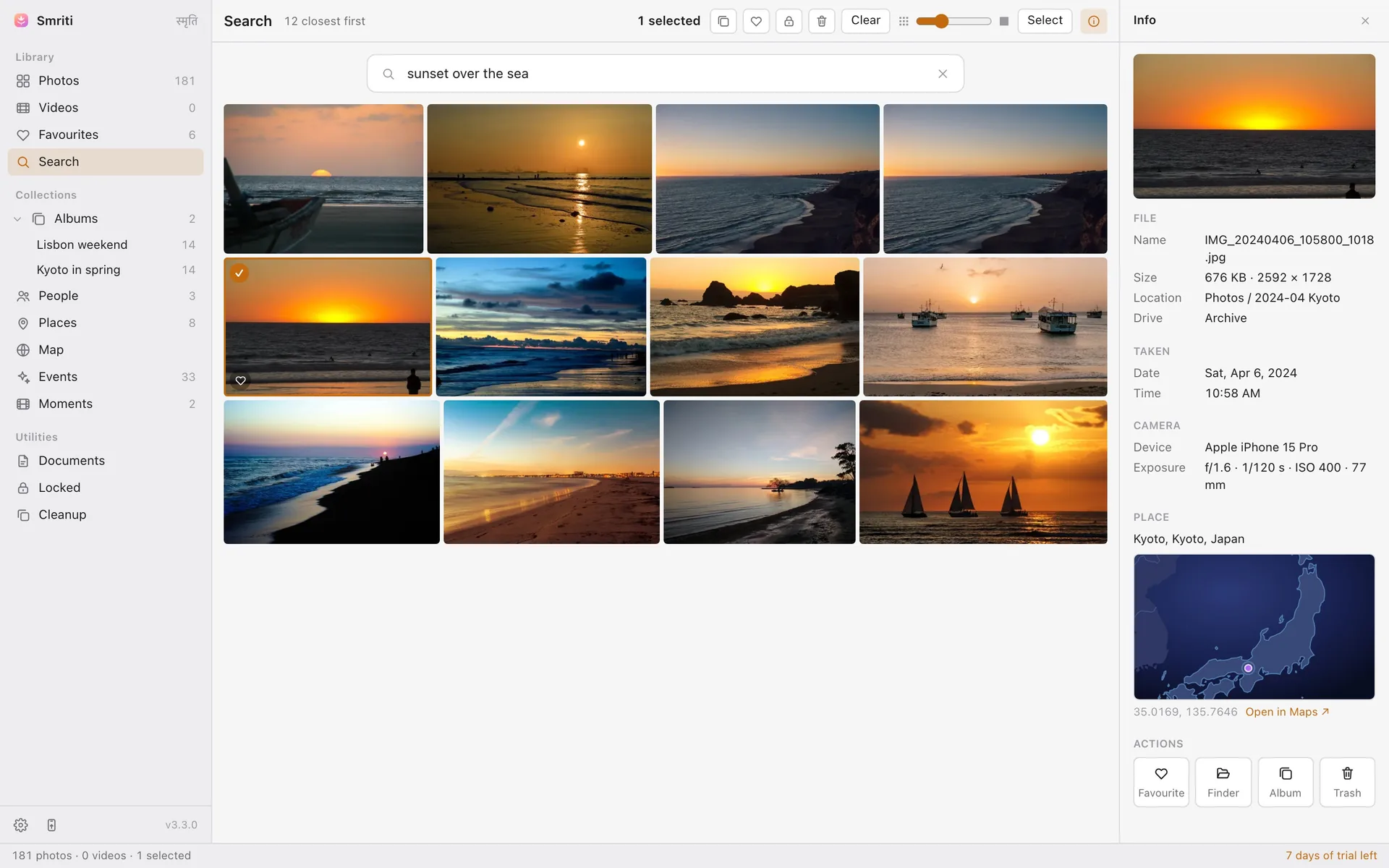Close the Info panel
Viewport: 1389px width, 868px height.
click(1365, 21)
